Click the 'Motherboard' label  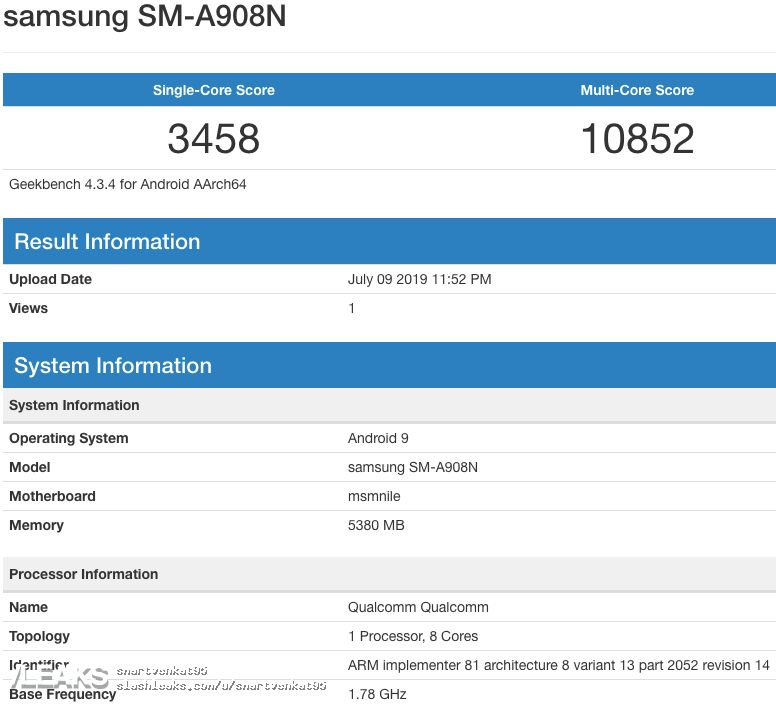pos(52,496)
